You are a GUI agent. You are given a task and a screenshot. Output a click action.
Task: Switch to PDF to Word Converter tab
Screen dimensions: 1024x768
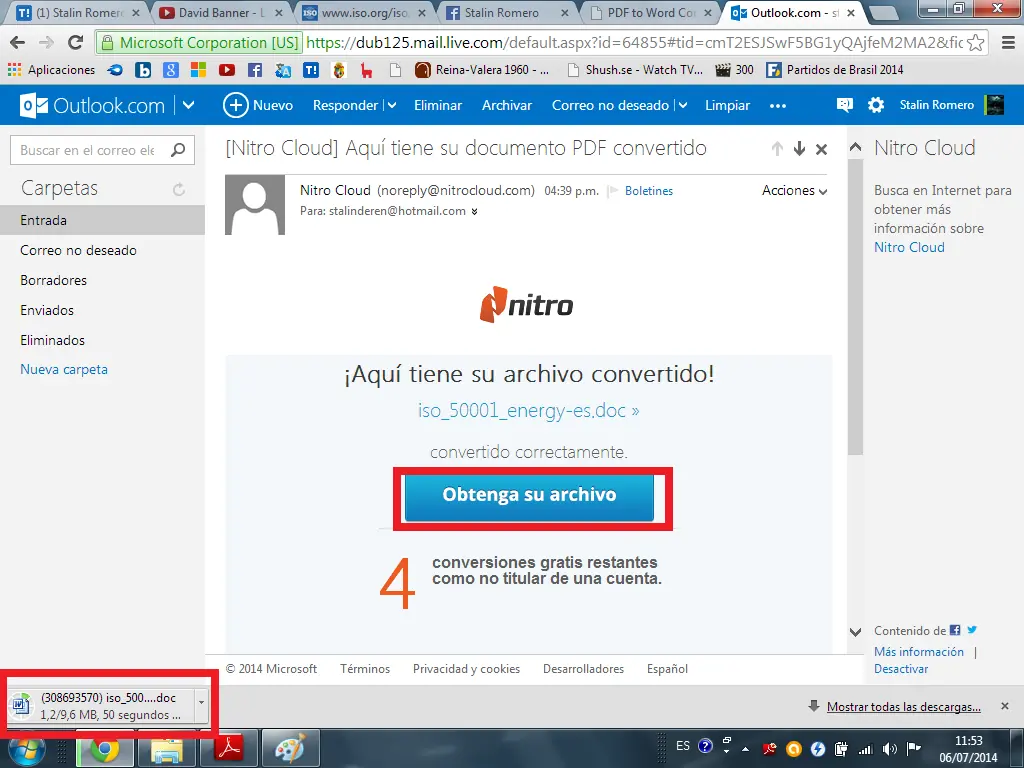coord(650,12)
